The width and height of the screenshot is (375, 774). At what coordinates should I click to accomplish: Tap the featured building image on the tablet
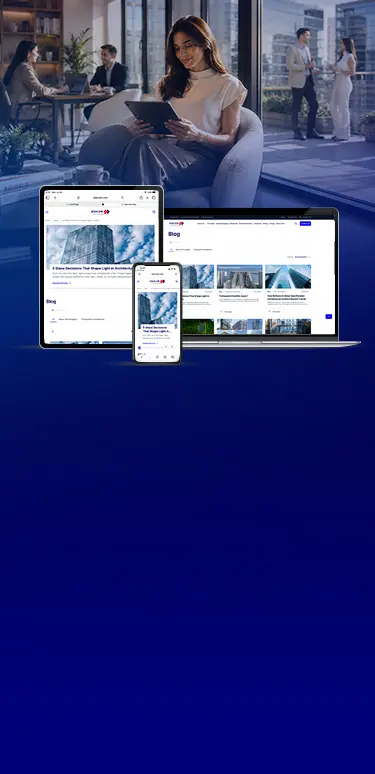(x=100, y=244)
